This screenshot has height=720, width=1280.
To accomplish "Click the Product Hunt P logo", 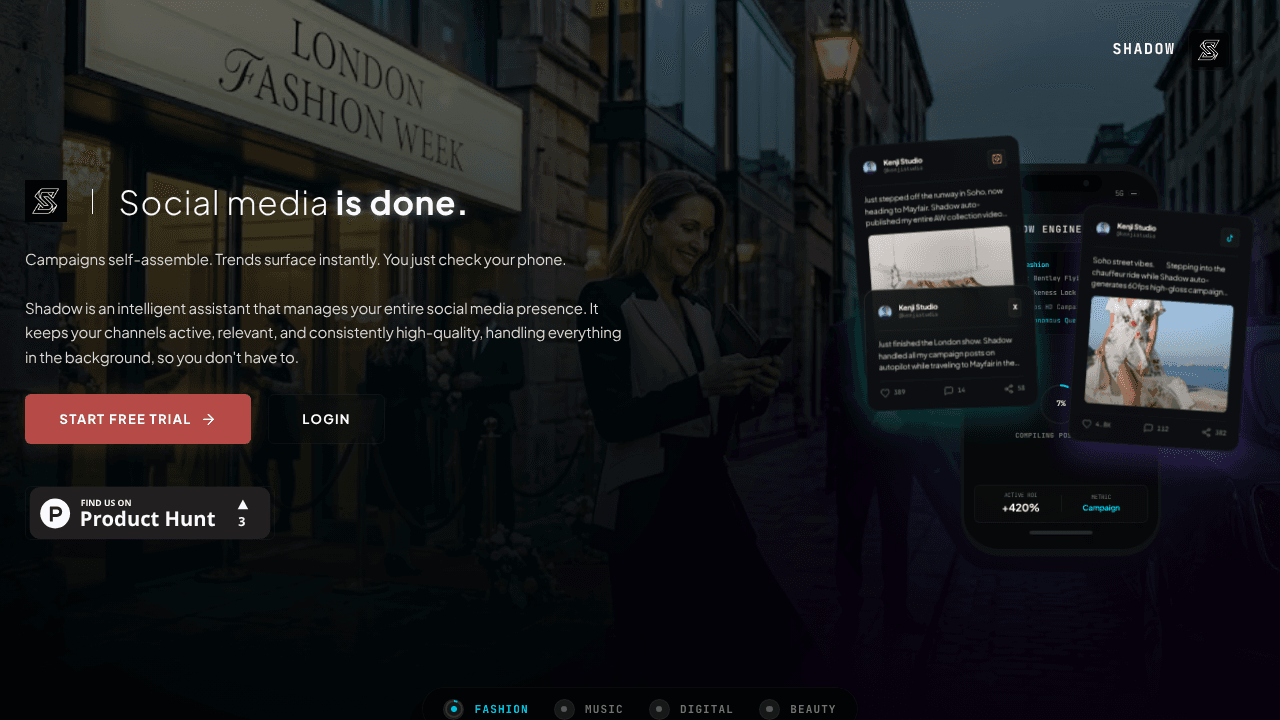I will coord(55,513).
